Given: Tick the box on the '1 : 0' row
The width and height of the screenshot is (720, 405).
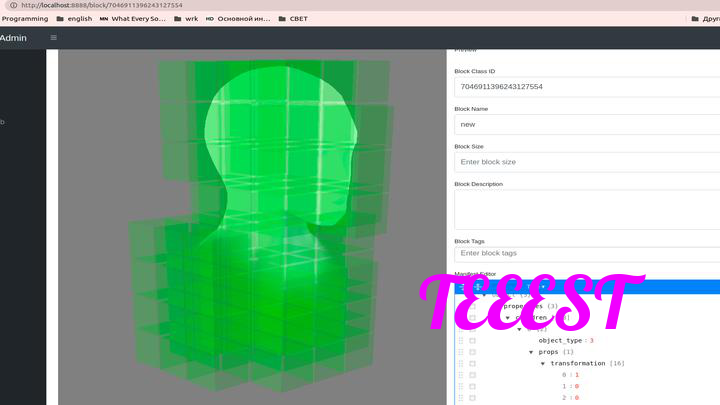Looking at the screenshot, I should point(472,387).
